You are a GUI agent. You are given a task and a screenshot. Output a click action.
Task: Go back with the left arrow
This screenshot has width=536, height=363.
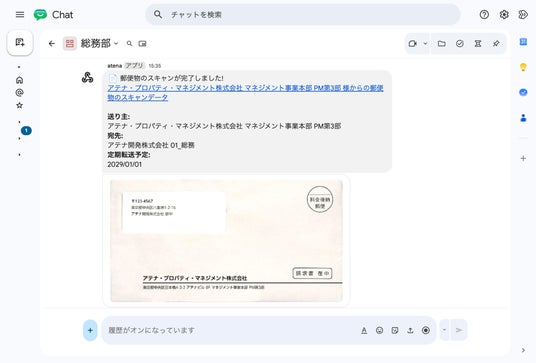coord(52,43)
